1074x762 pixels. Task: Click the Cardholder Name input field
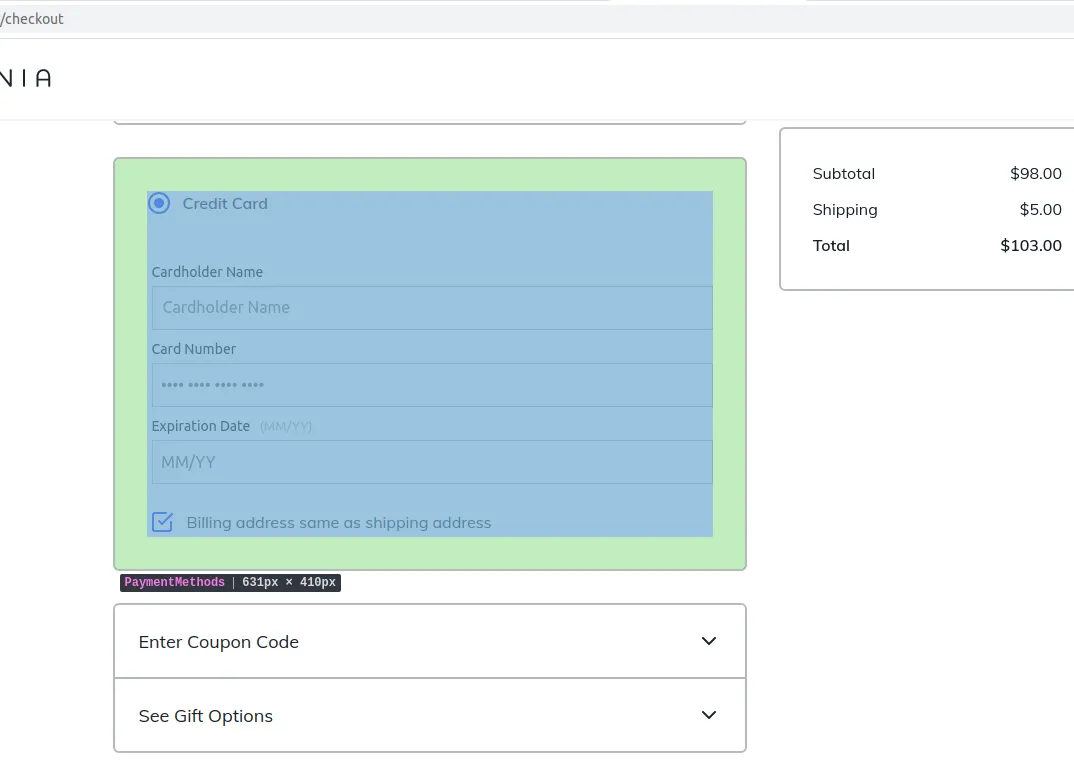431,308
